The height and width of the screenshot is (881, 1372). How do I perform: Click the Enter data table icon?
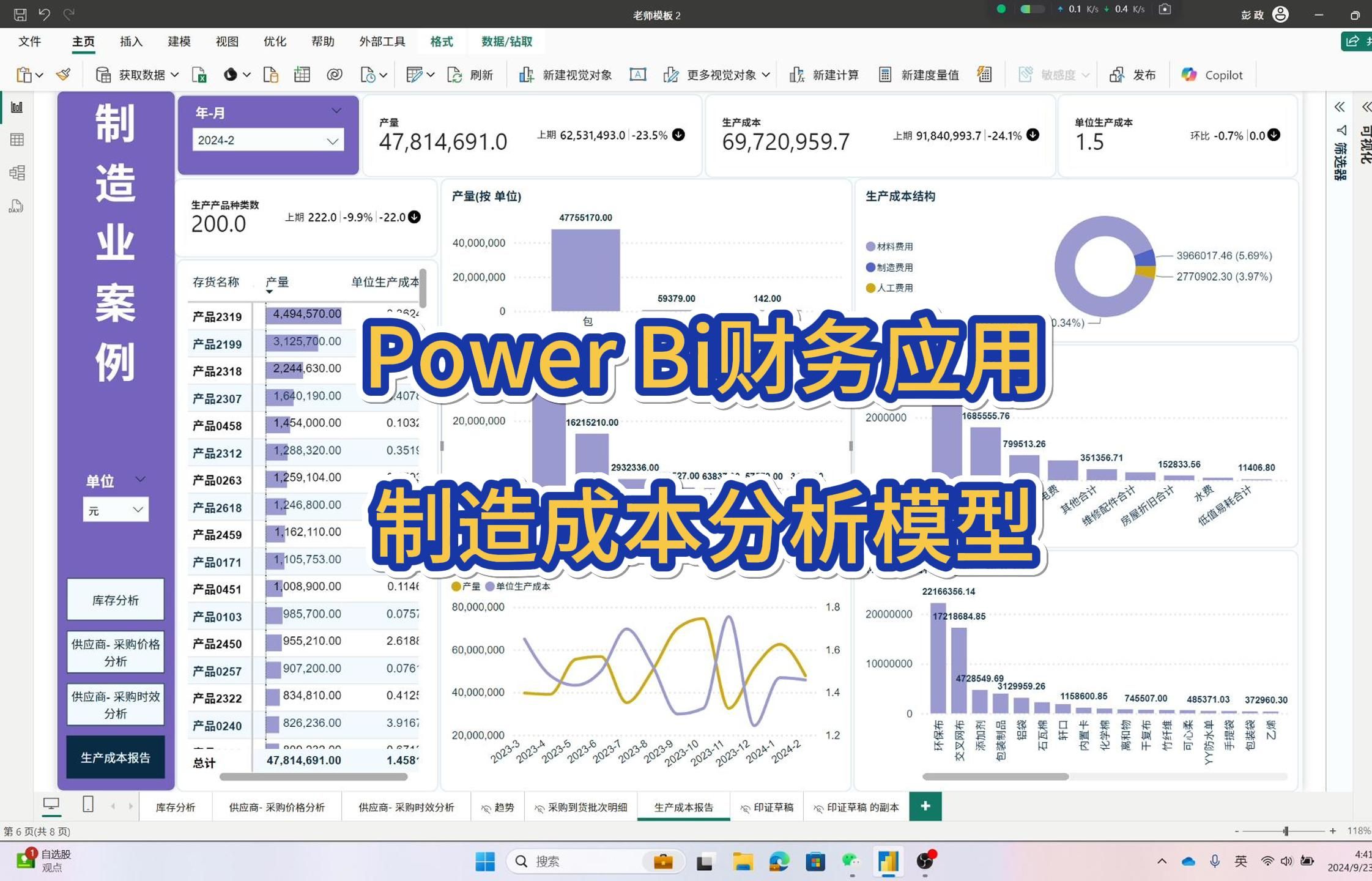click(302, 75)
